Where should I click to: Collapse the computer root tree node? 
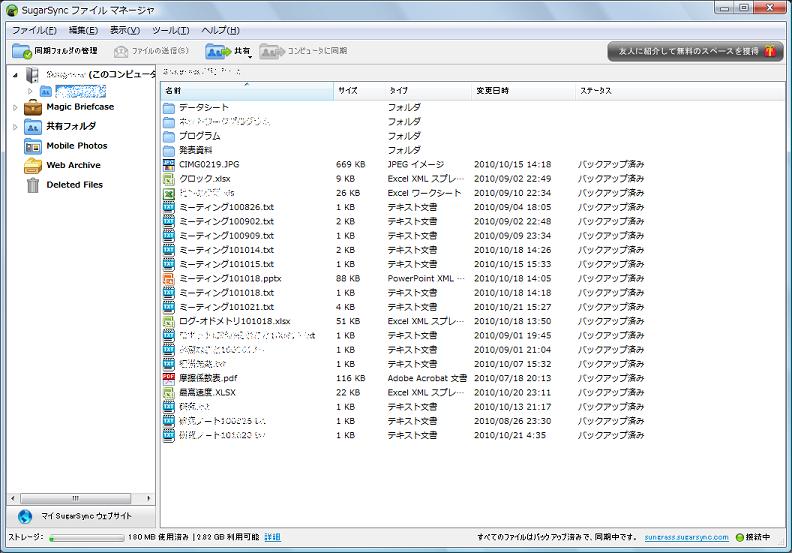click(x=15, y=75)
